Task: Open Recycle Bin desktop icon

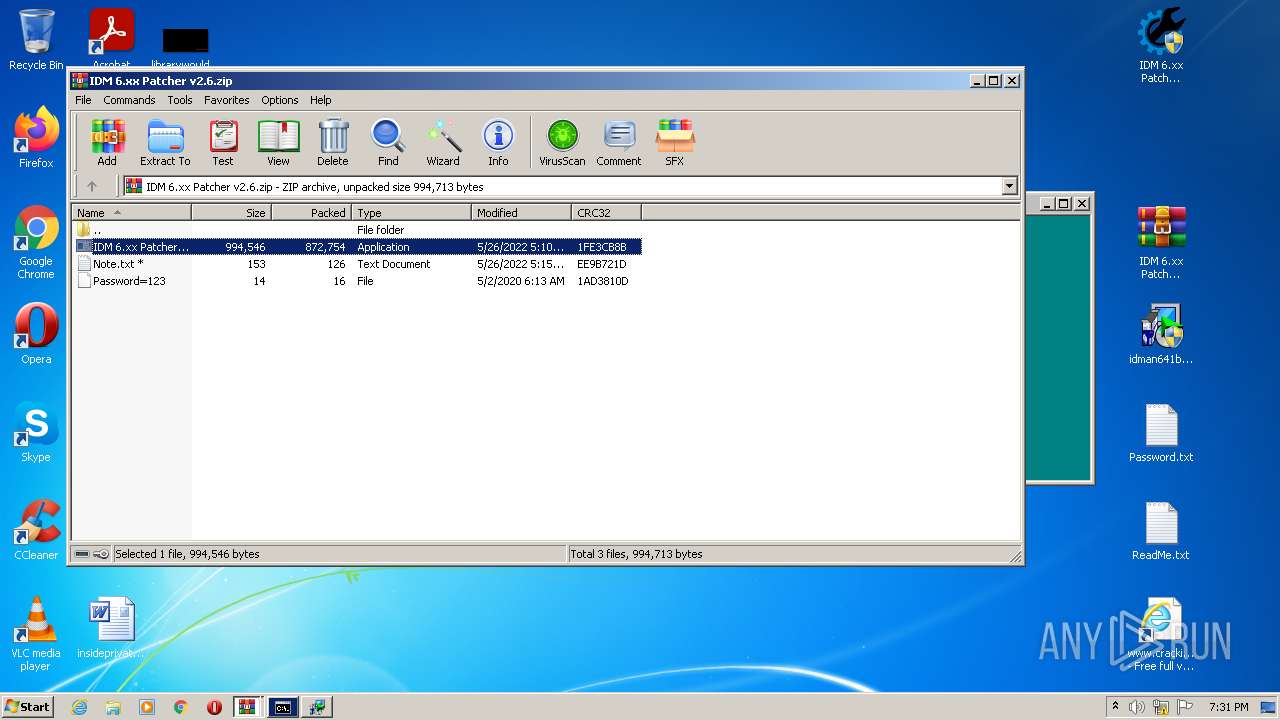Action: [x=36, y=40]
